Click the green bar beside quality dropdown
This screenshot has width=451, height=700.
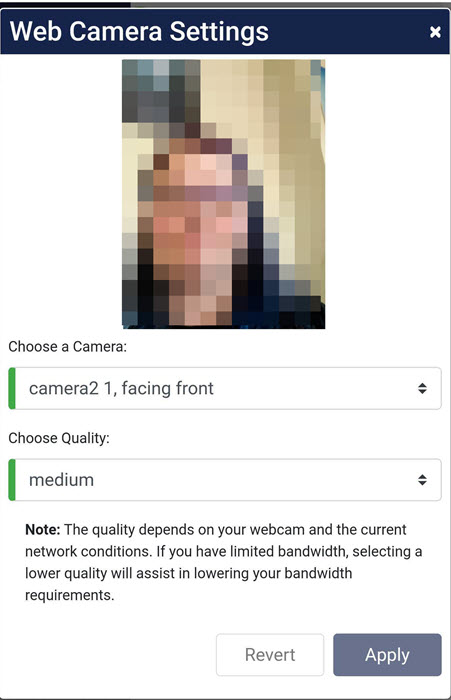[12, 480]
